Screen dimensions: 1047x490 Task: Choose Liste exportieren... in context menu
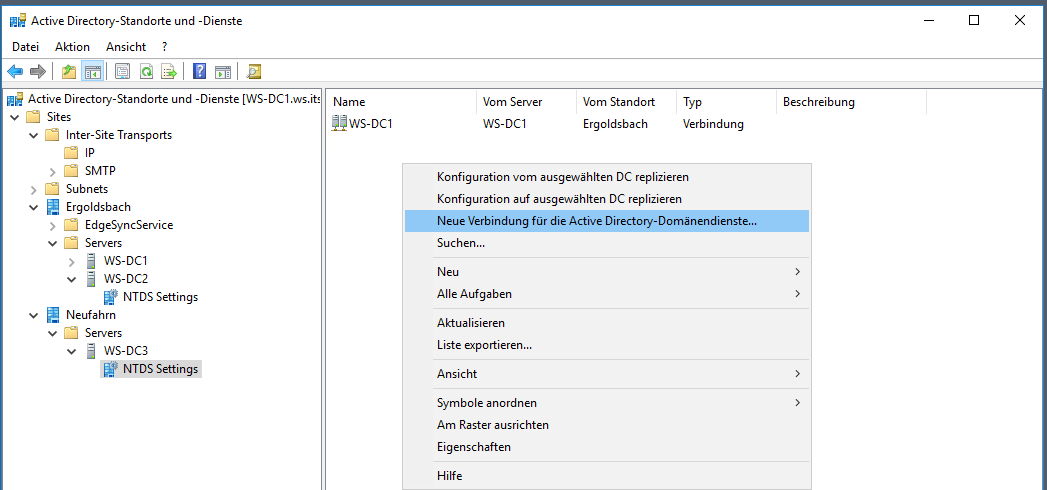[607, 345]
